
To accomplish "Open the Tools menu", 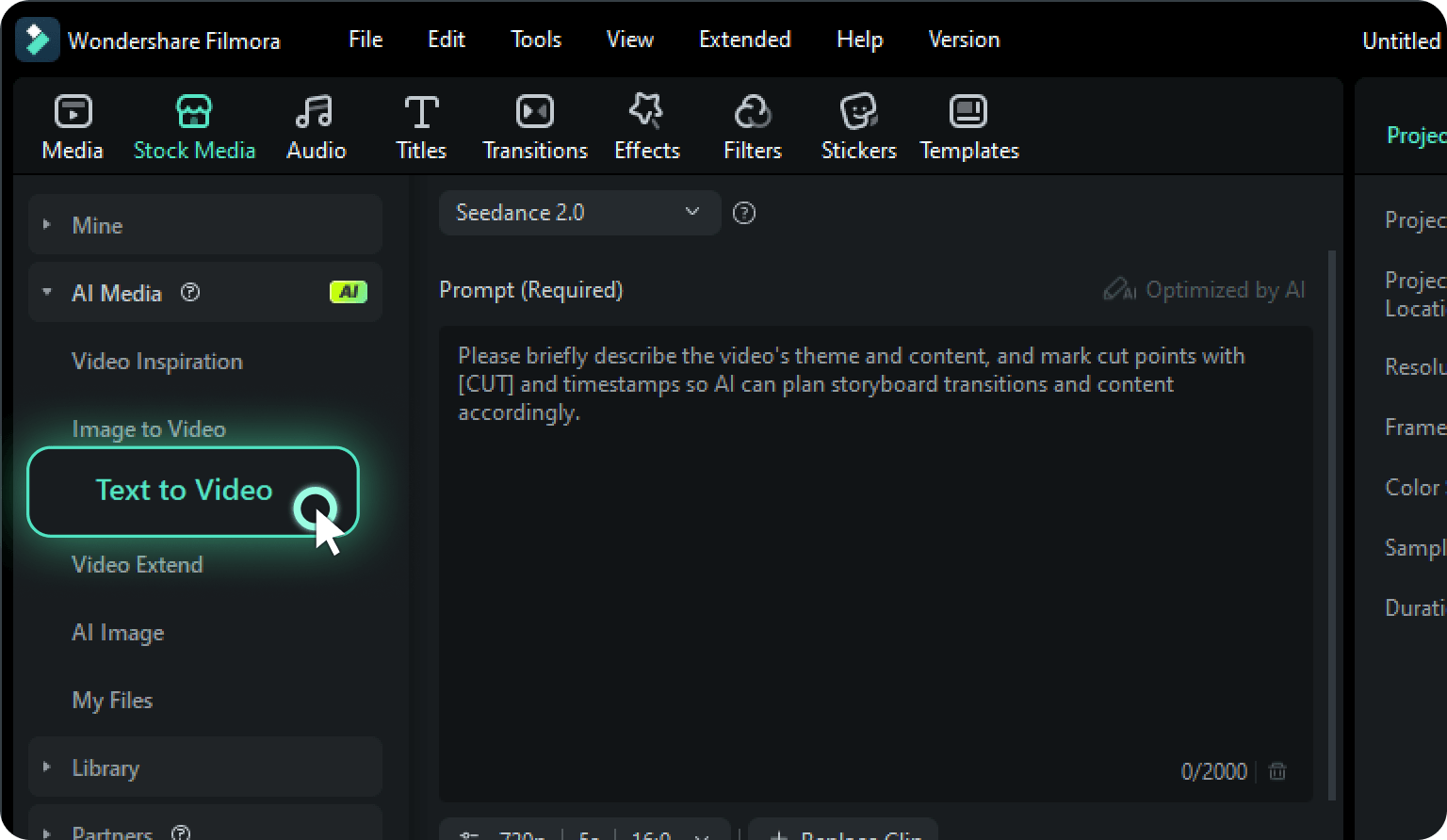I will coord(535,40).
